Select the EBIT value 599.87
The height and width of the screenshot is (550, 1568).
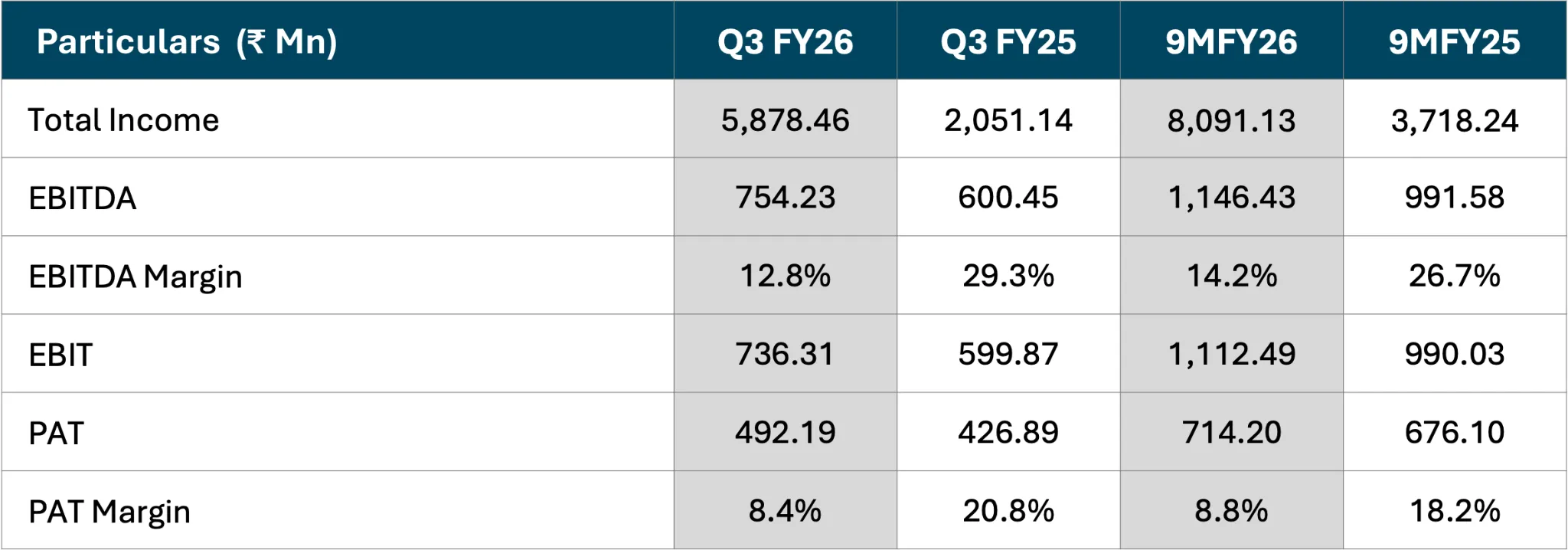1008,355
